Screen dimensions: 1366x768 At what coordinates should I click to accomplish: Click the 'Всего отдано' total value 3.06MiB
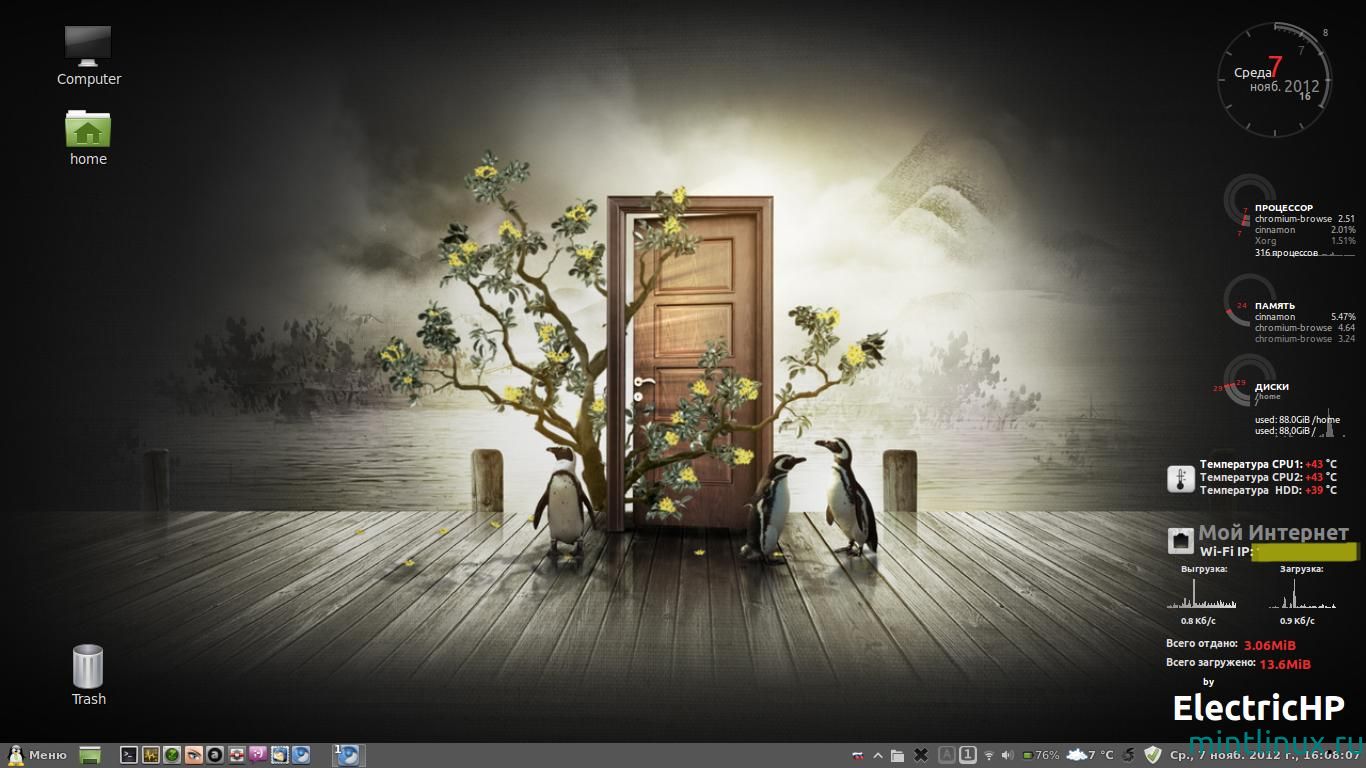[x=1270, y=646]
